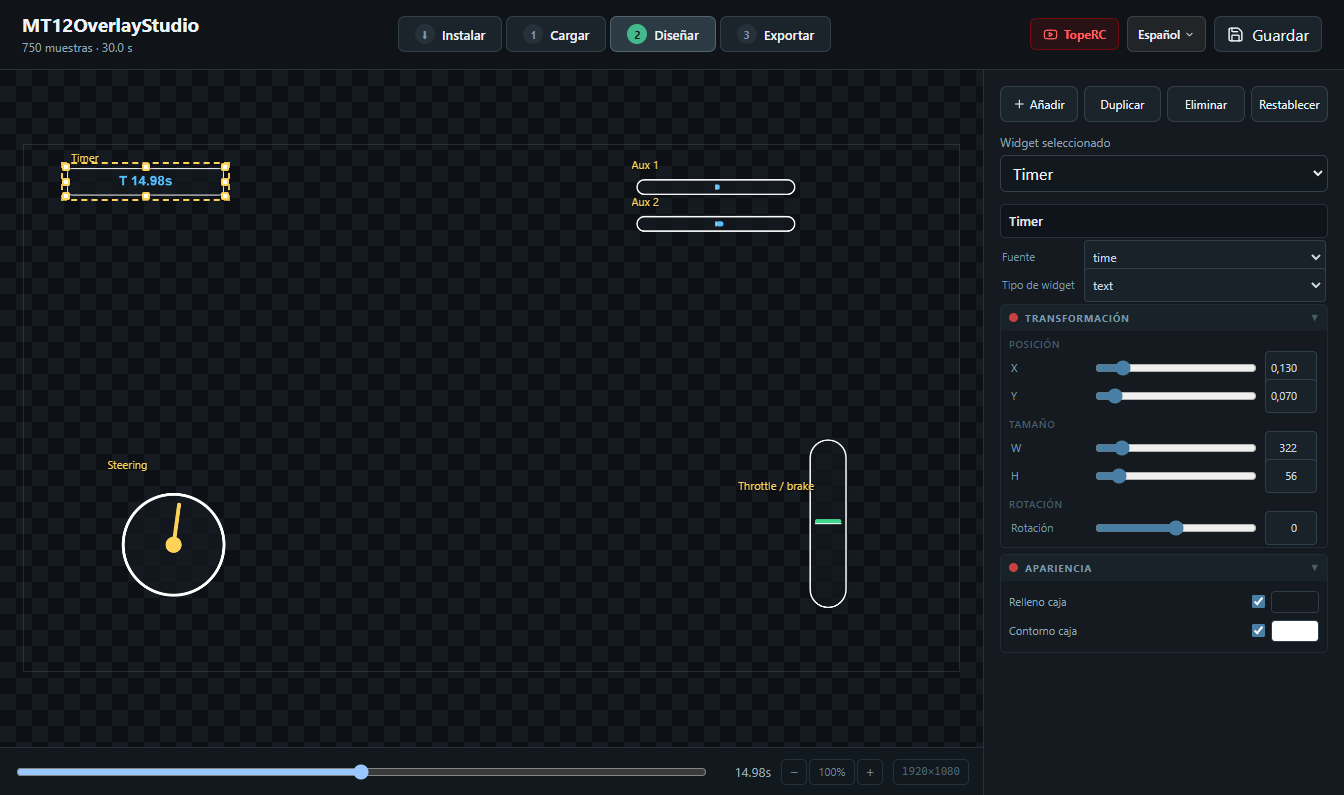Screen dimensions: 1344x795
Task: Click the plus icon in Añadir
Action: (1019, 104)
